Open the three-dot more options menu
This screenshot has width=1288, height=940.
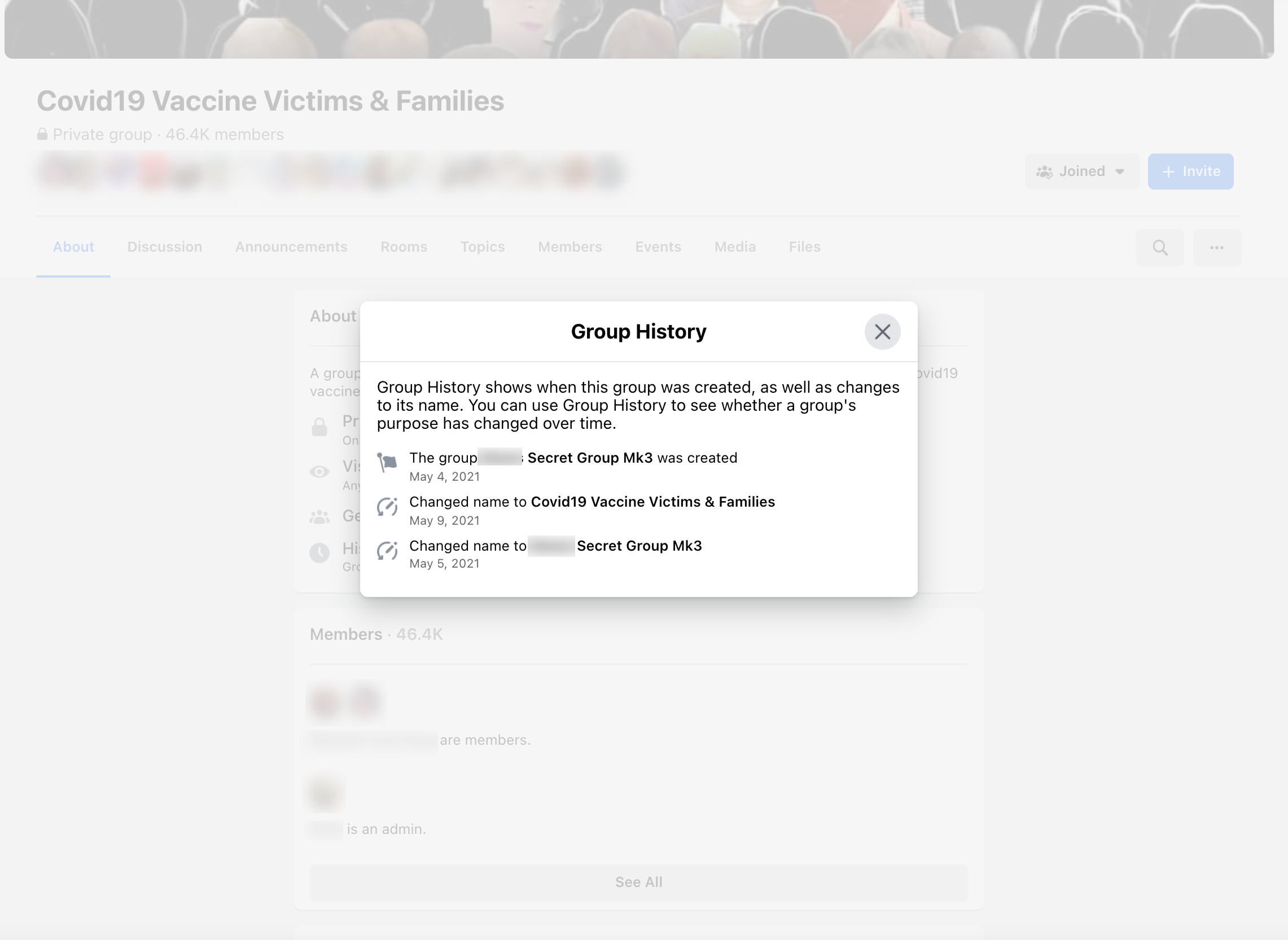(x=1216, y=248)
